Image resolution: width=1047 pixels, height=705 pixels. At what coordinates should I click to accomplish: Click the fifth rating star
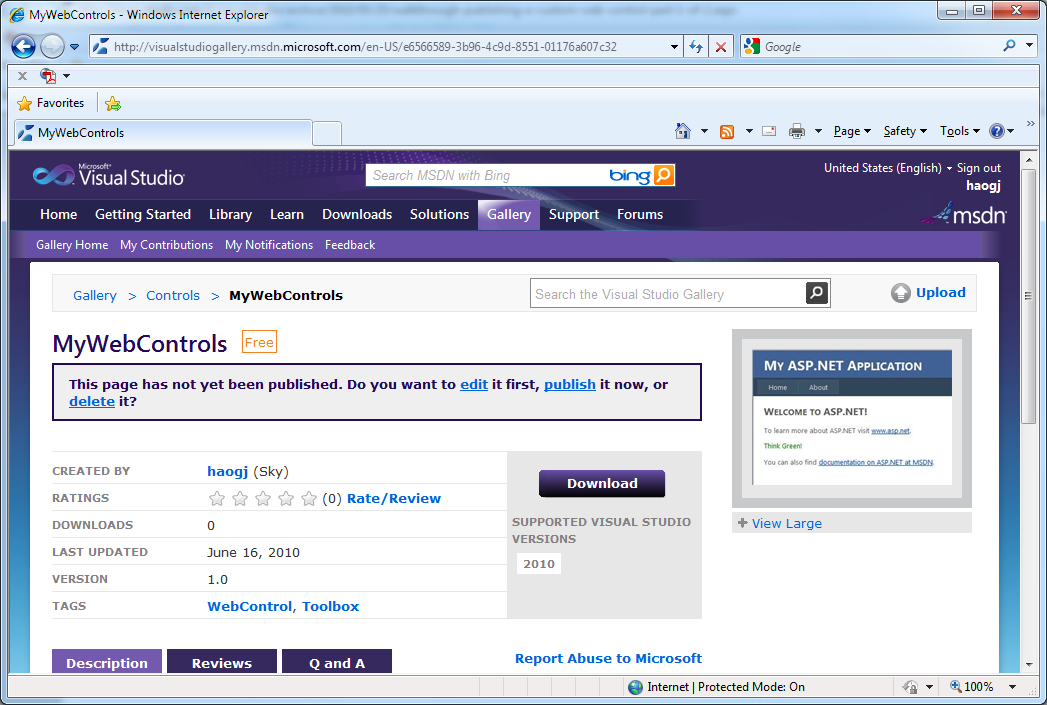click(308, 499)
